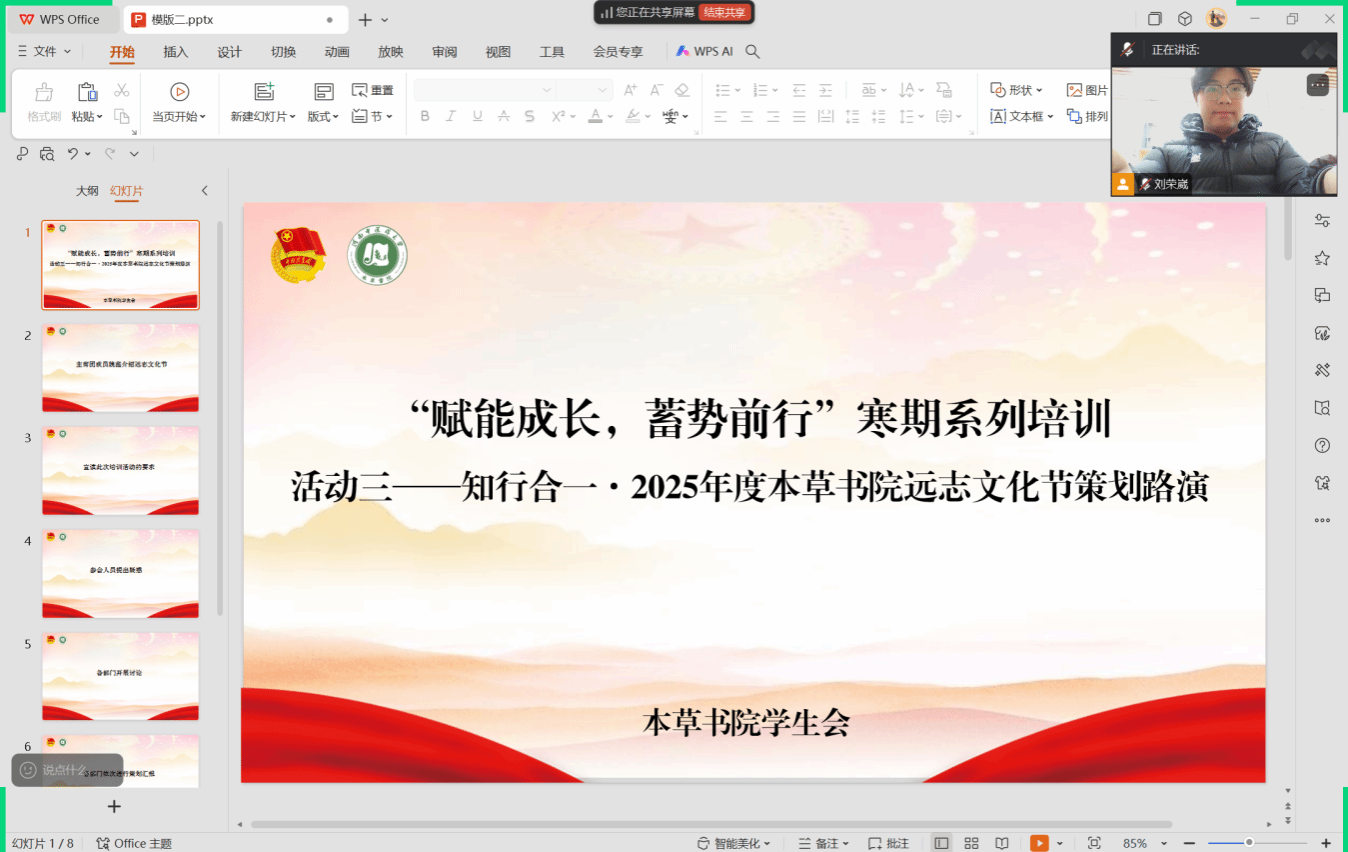Insert a picture with the 图片 icon

[1087, 90]
